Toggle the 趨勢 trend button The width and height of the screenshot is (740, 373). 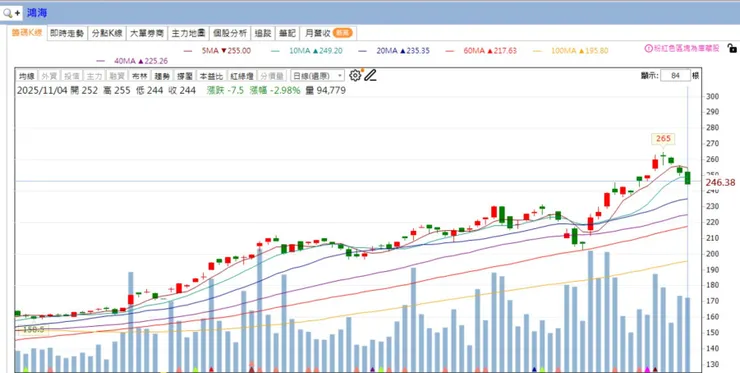(x=162, y=76)
